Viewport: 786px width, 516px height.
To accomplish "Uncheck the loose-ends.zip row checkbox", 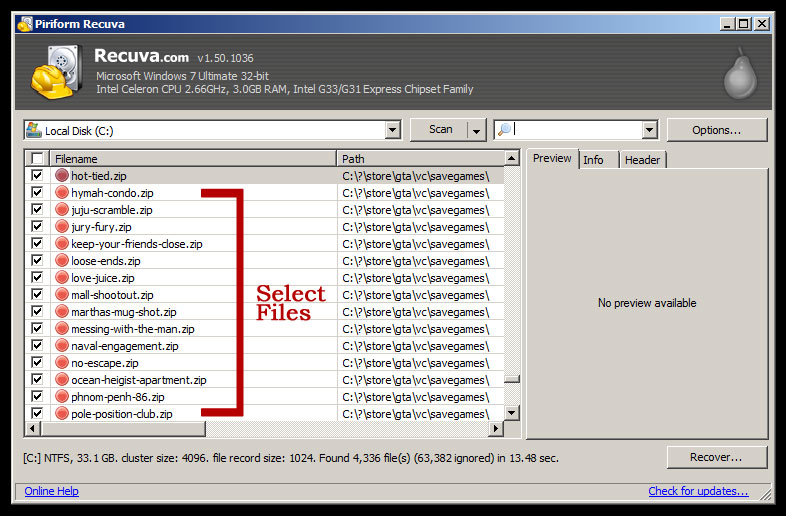I will (x=37, y=260).
